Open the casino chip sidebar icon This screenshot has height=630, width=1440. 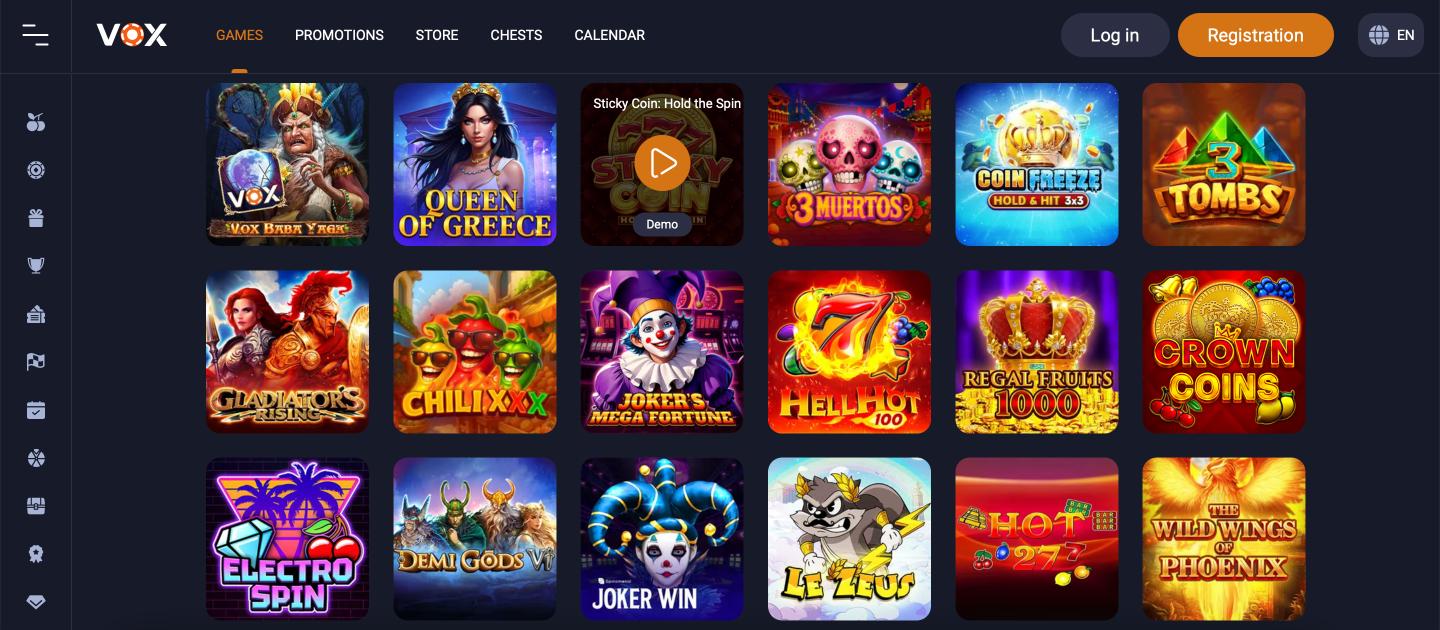(36, 170)
